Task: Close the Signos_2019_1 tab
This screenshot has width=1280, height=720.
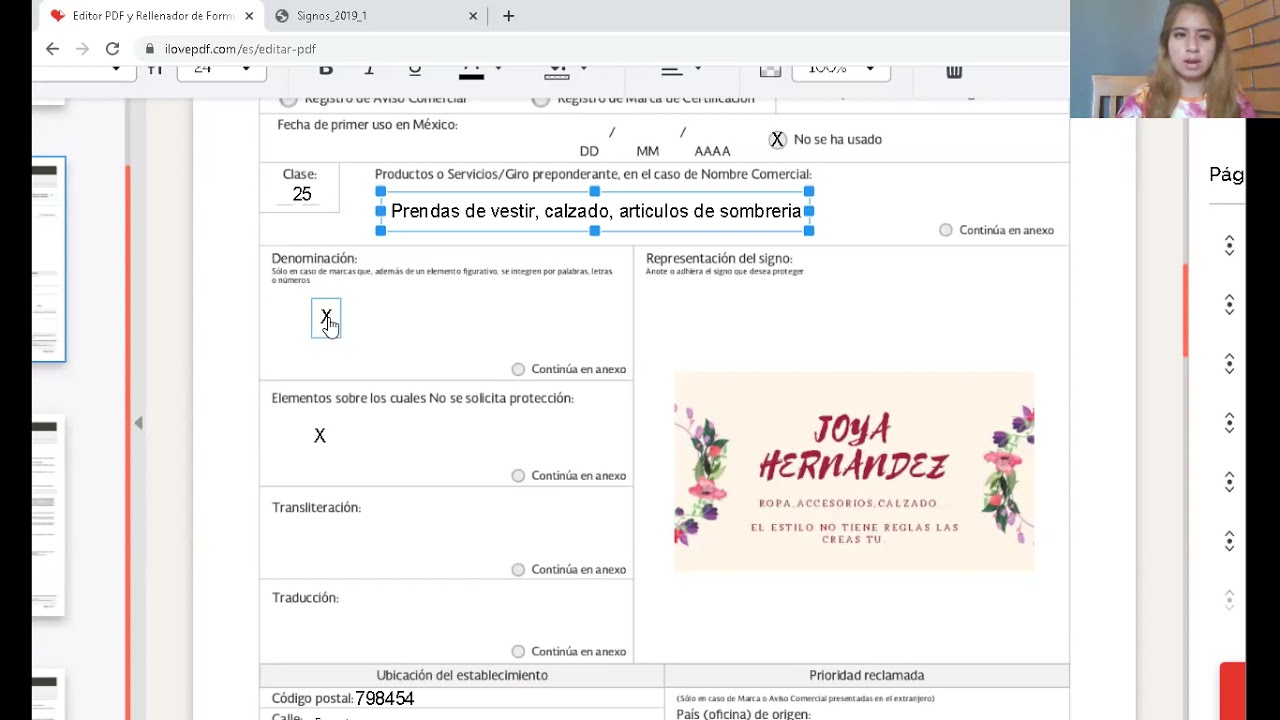Action: click(473, 16)
